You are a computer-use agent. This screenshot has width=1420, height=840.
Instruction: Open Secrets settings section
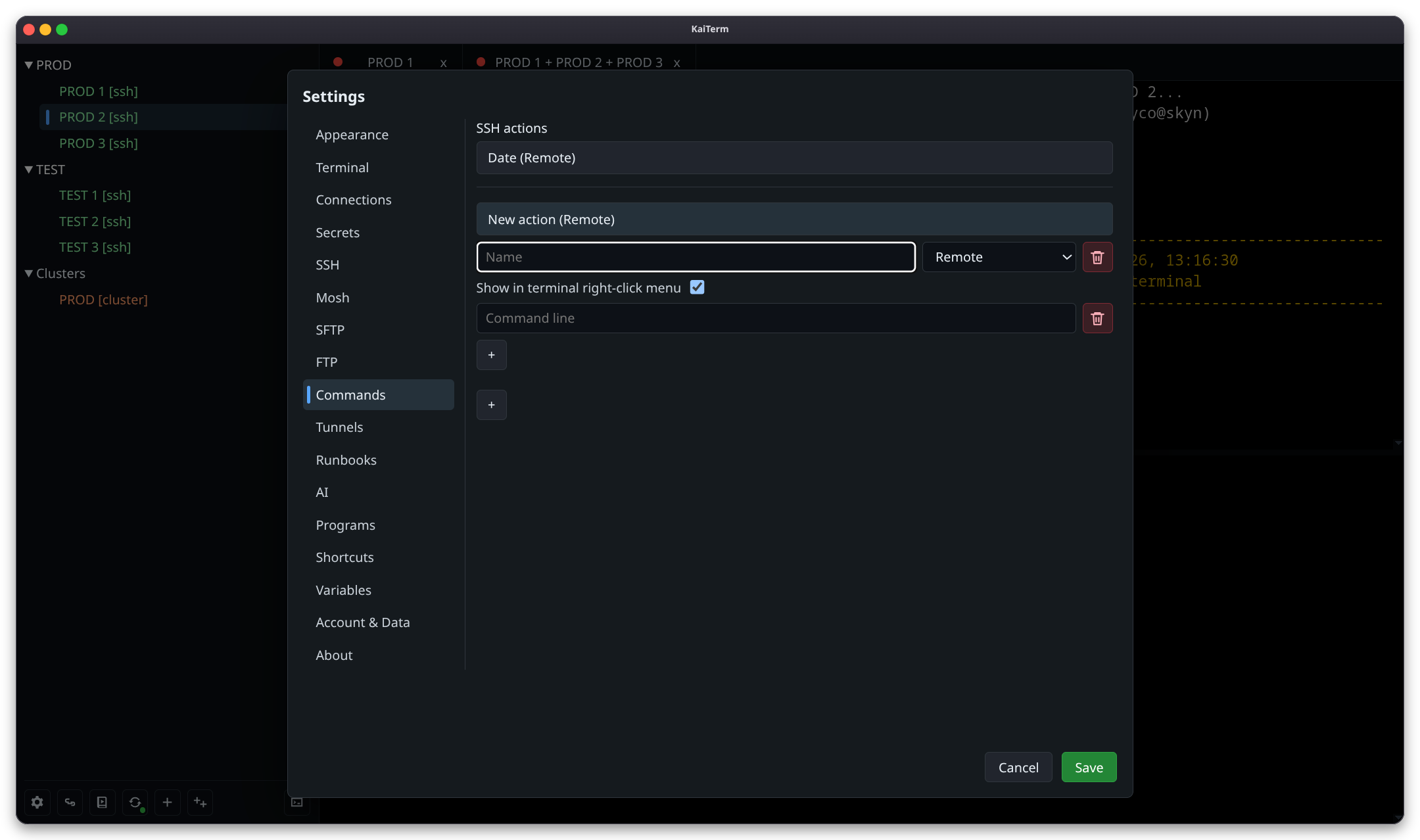(379, 233)
